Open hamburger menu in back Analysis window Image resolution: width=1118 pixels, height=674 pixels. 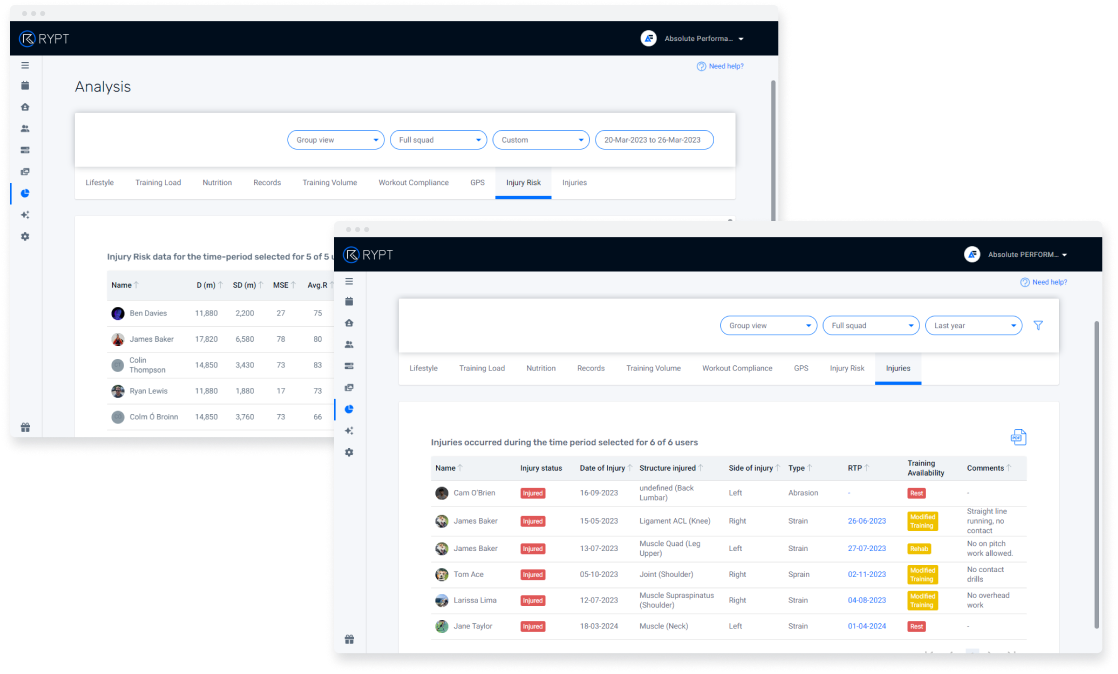(25, 65)
